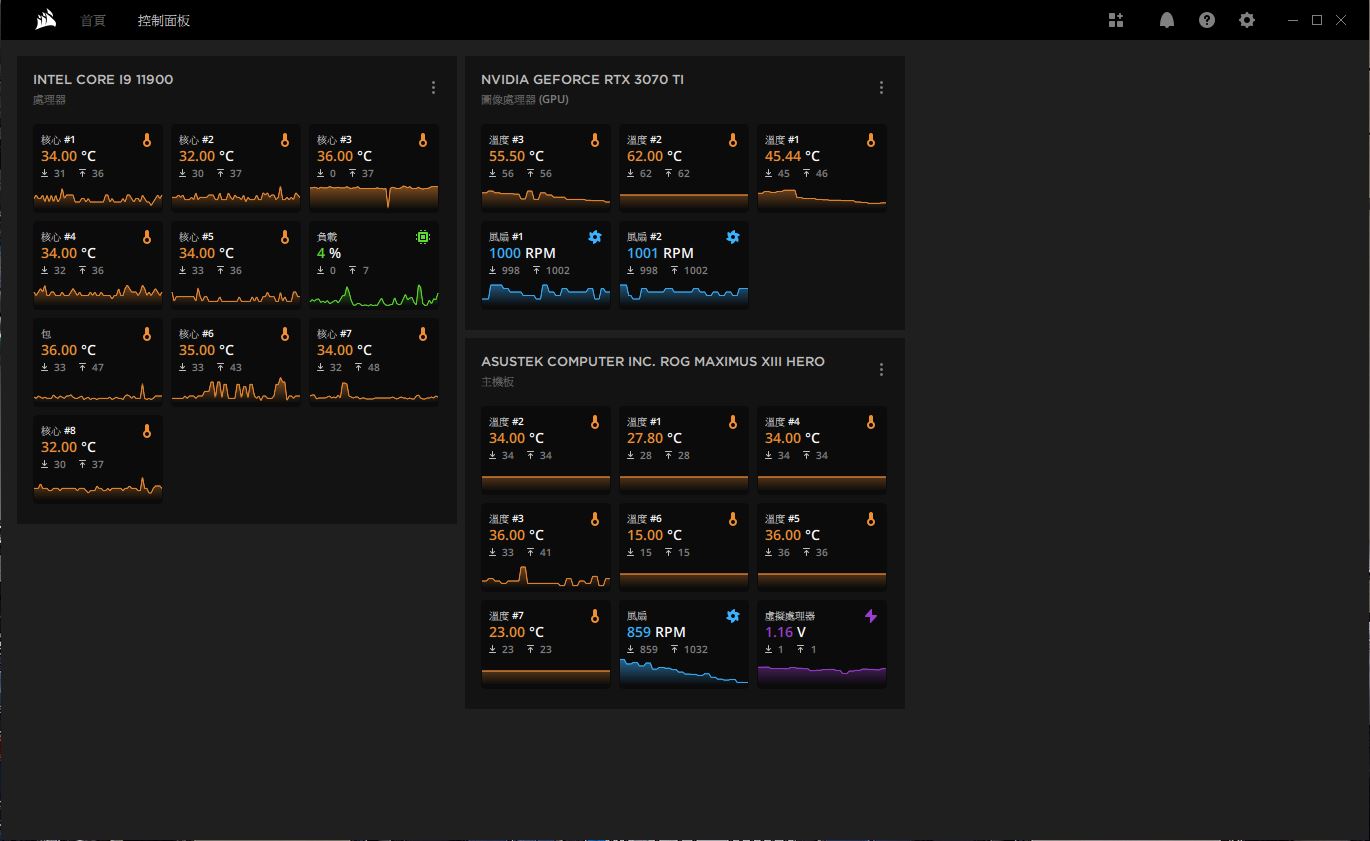This screenshot has height=841, width=1370.
Task: Open ROG Maximus XIII Hero options menu
Action: point(881,370)
